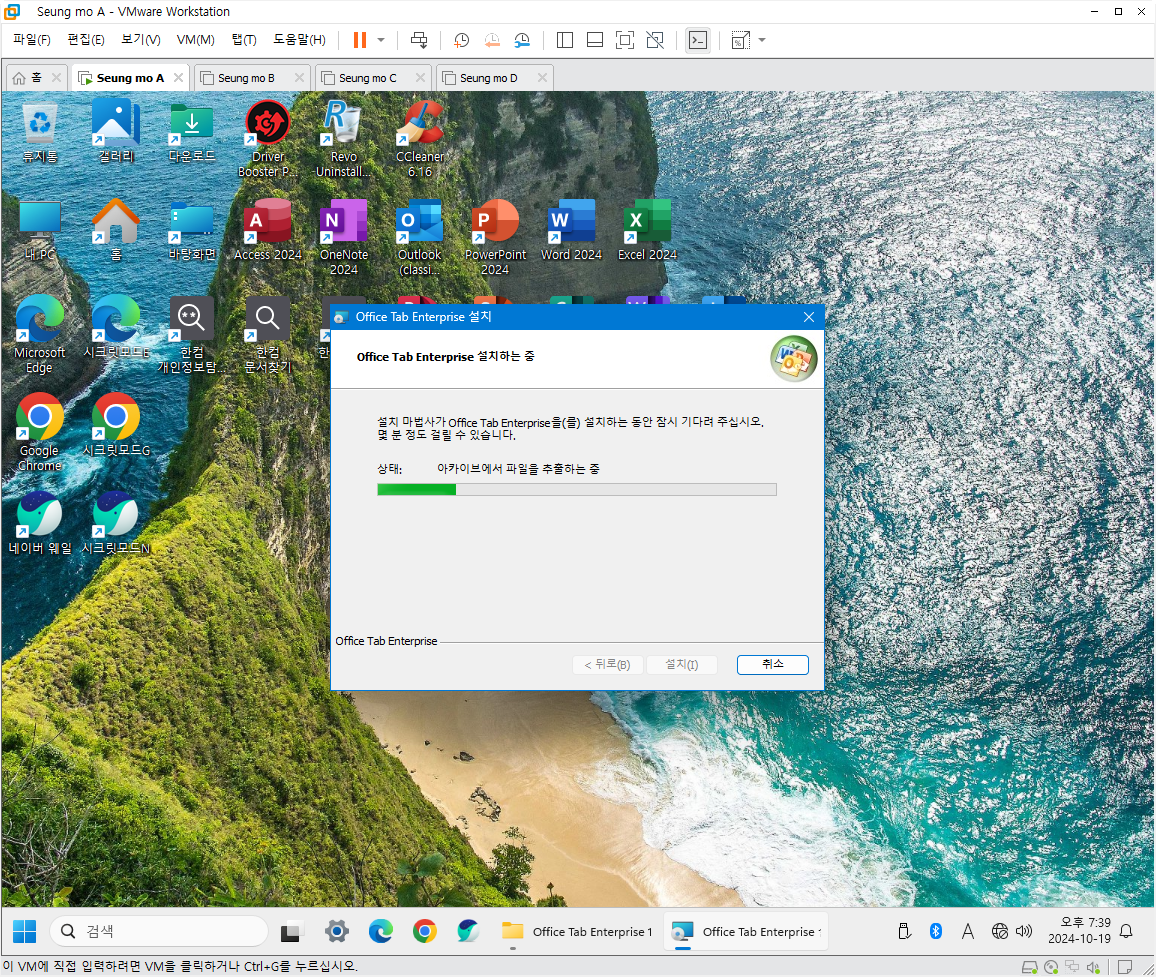Screen dimensions: 1156x977
Task: Launch 네이버 웨일 desktop icon
Action: (40, 524)
